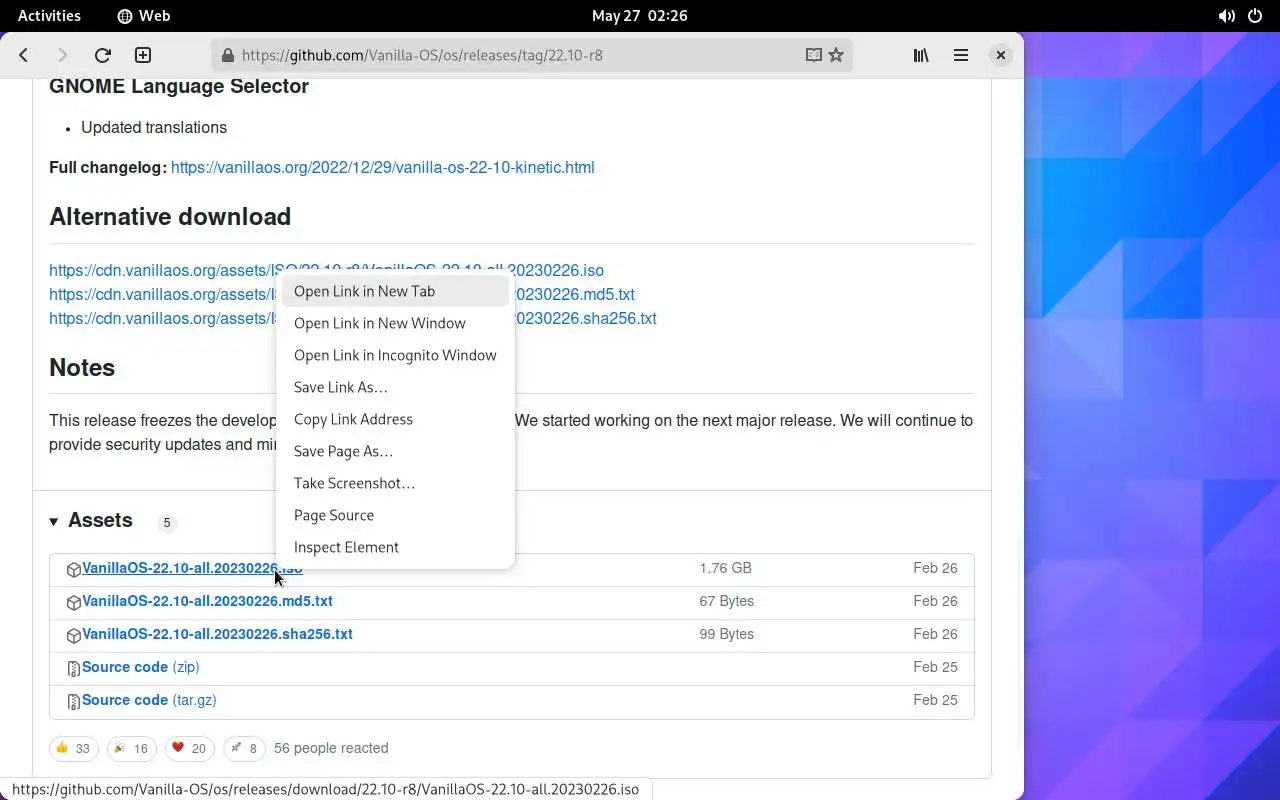Open a new tab with plus icon
Image resolution: width=1280 pixels, height=800 pixels.
coord(143,55)
